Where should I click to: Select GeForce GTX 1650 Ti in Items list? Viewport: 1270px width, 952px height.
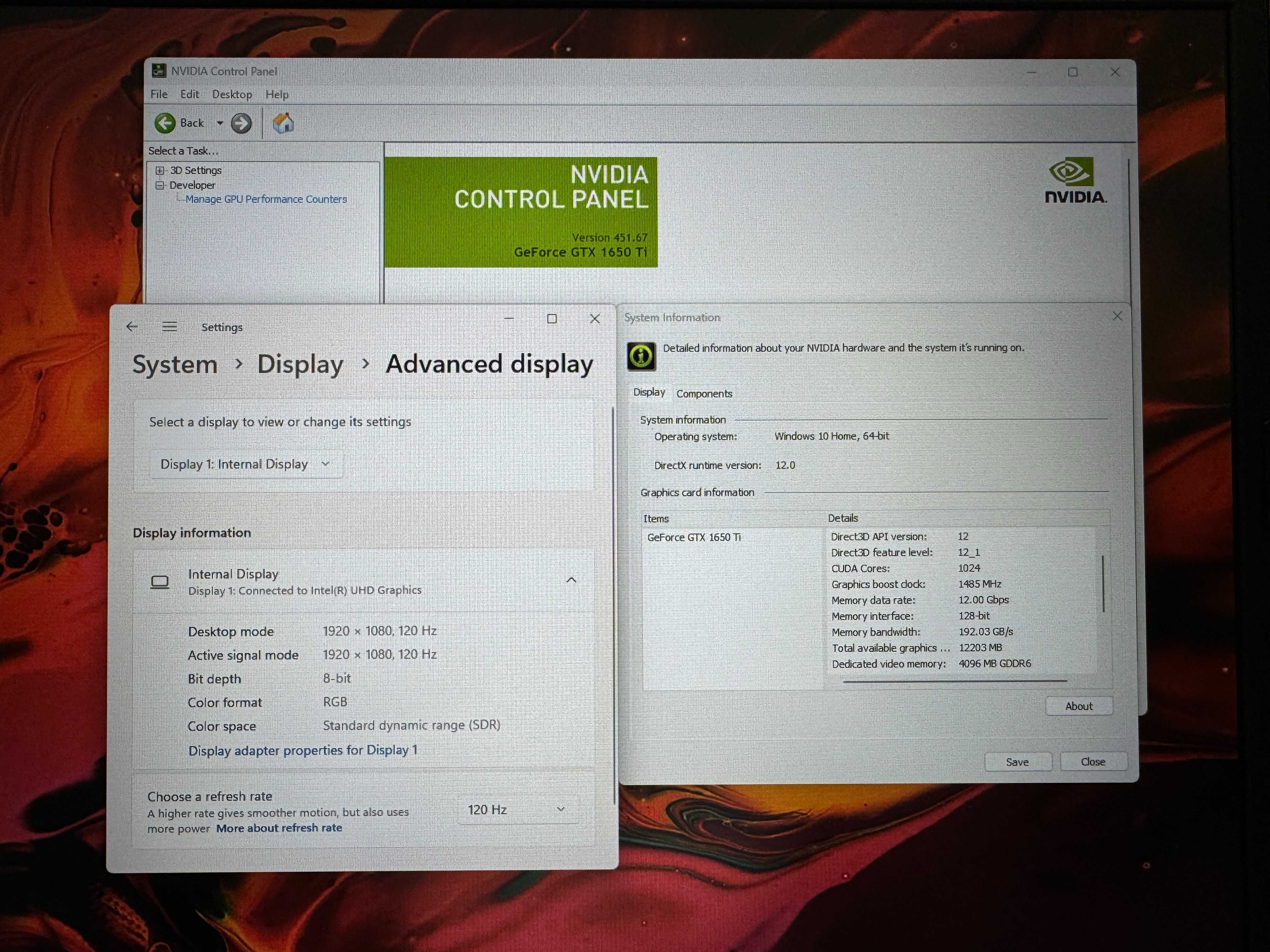tap(694, 538)
